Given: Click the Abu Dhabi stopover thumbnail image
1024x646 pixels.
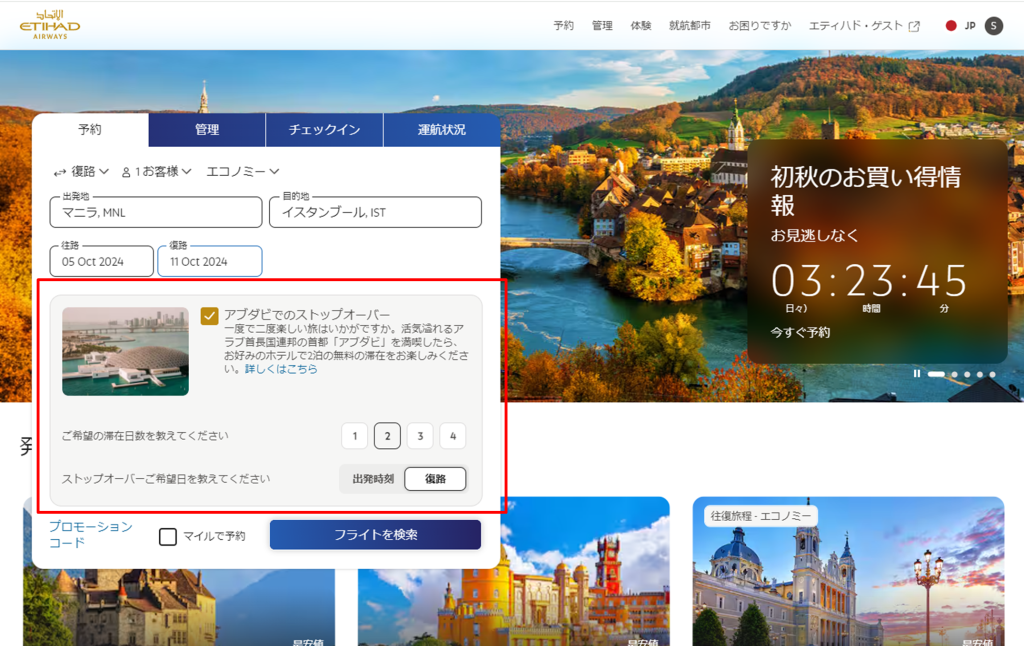Looking at the screenshot, I should tap(125, 351).
